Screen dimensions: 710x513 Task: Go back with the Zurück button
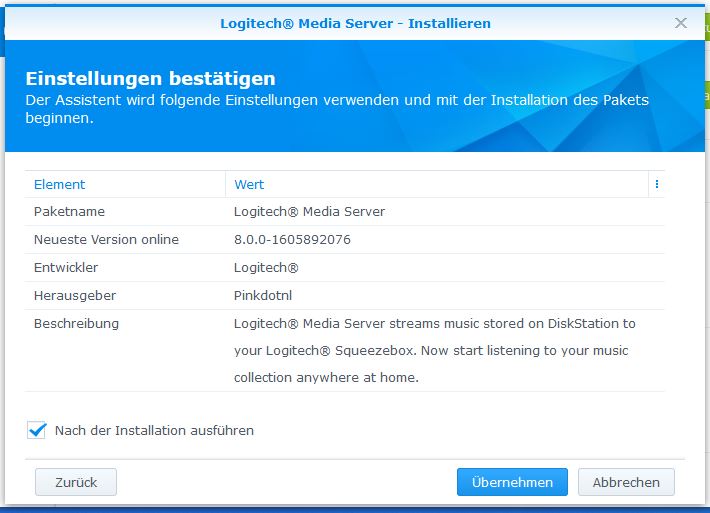click(x=76, y=482)
